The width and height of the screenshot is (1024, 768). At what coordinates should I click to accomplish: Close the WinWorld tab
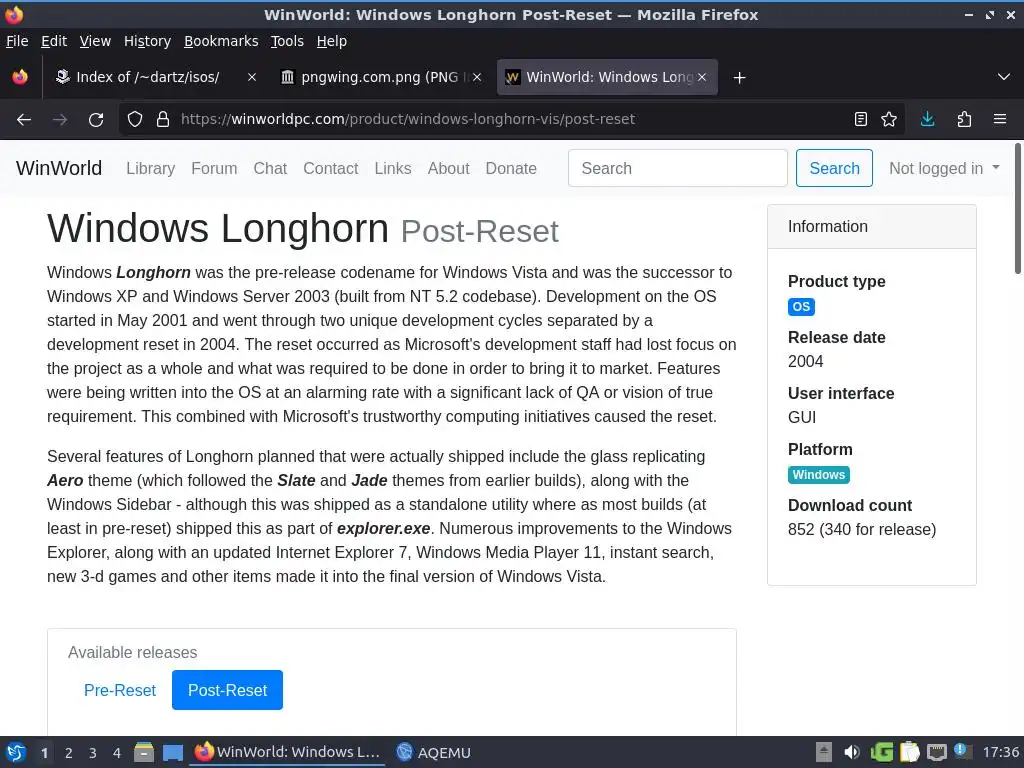click(702, 77)
